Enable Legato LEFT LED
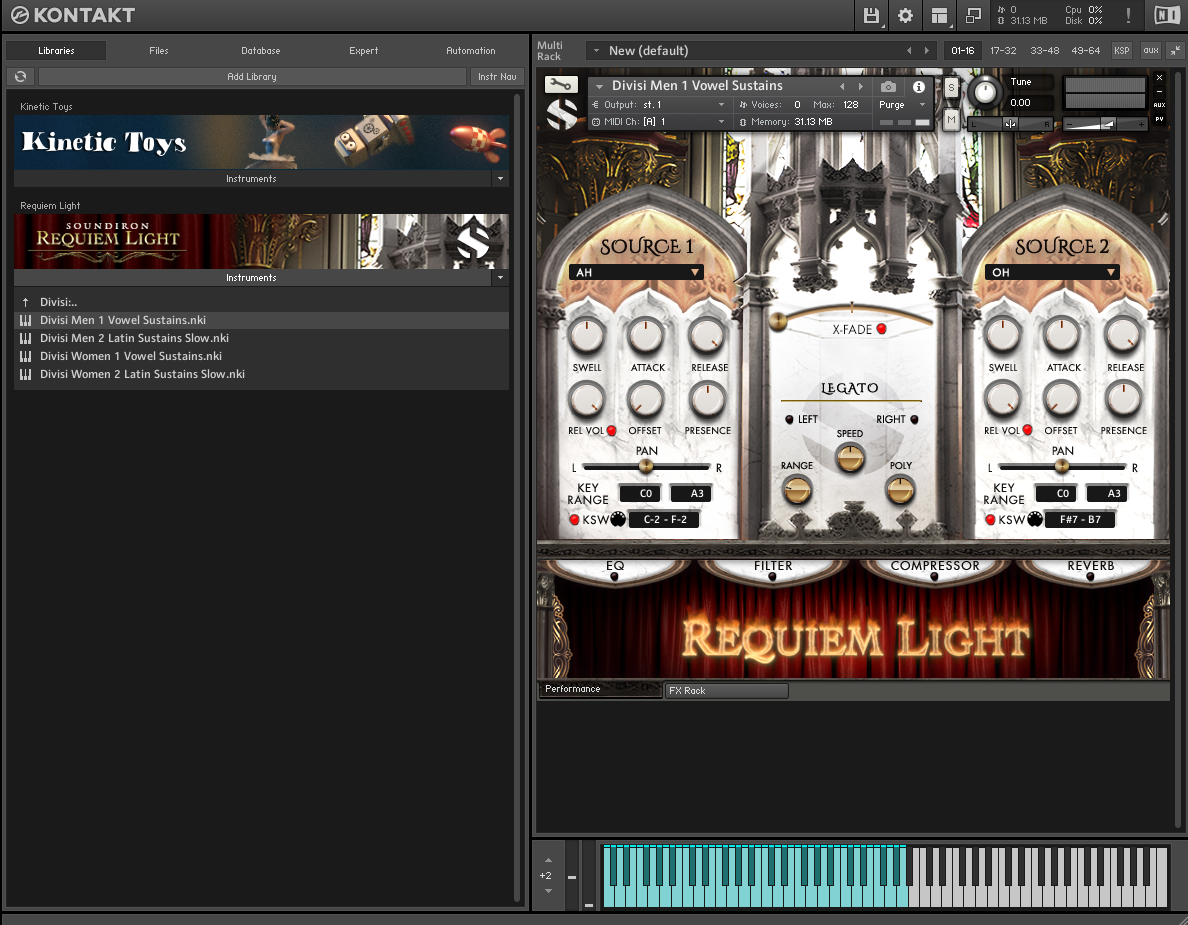Screen dimensions: 1188x925 [789, 420]
